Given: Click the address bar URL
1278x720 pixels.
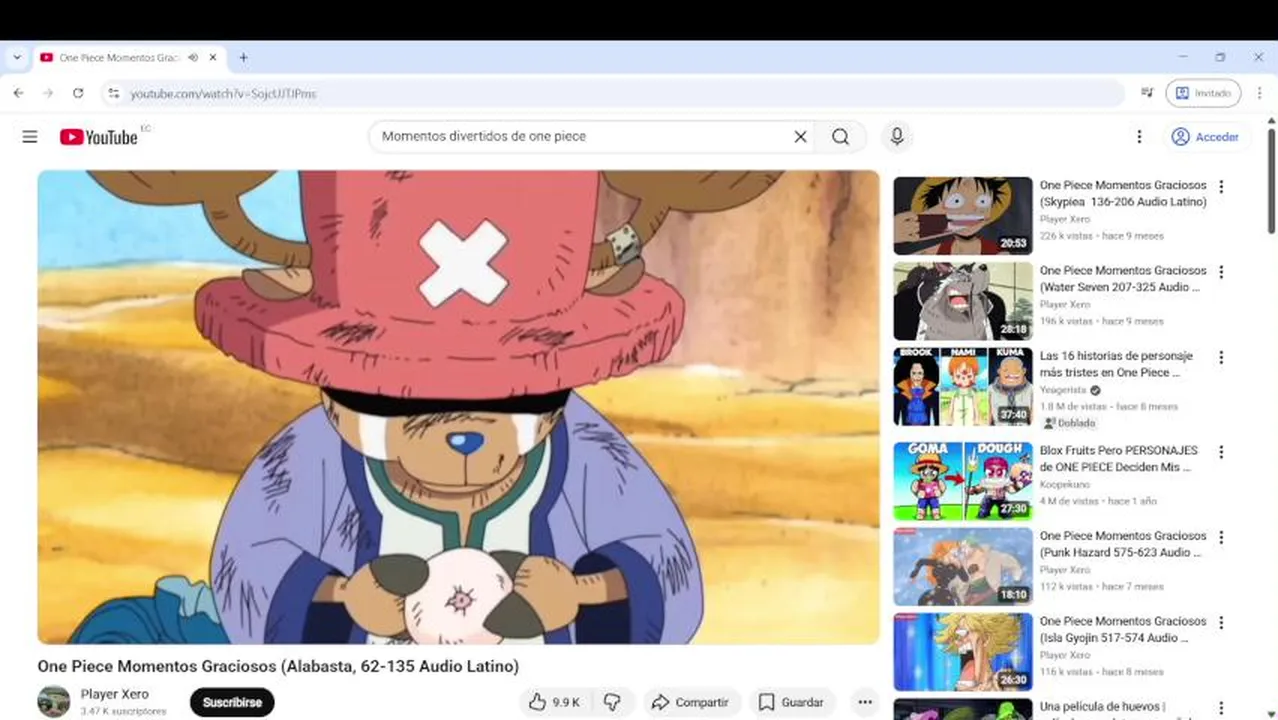Looking at the screenshot, I should tap(223, 93).
